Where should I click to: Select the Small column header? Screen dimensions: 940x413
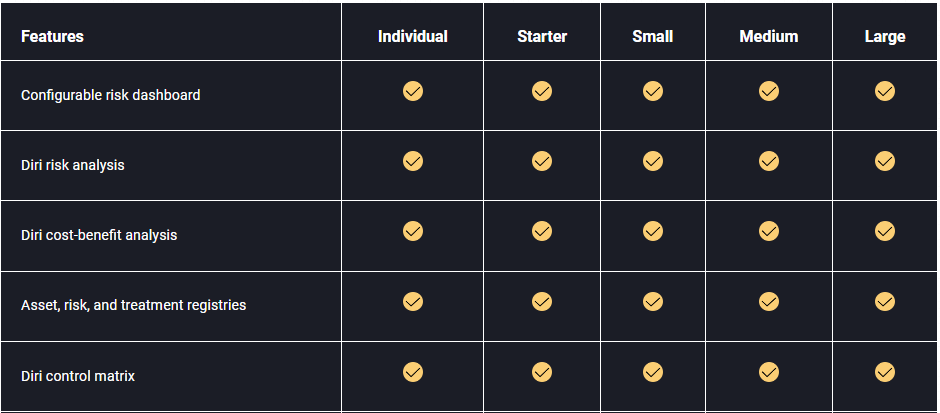653,37
